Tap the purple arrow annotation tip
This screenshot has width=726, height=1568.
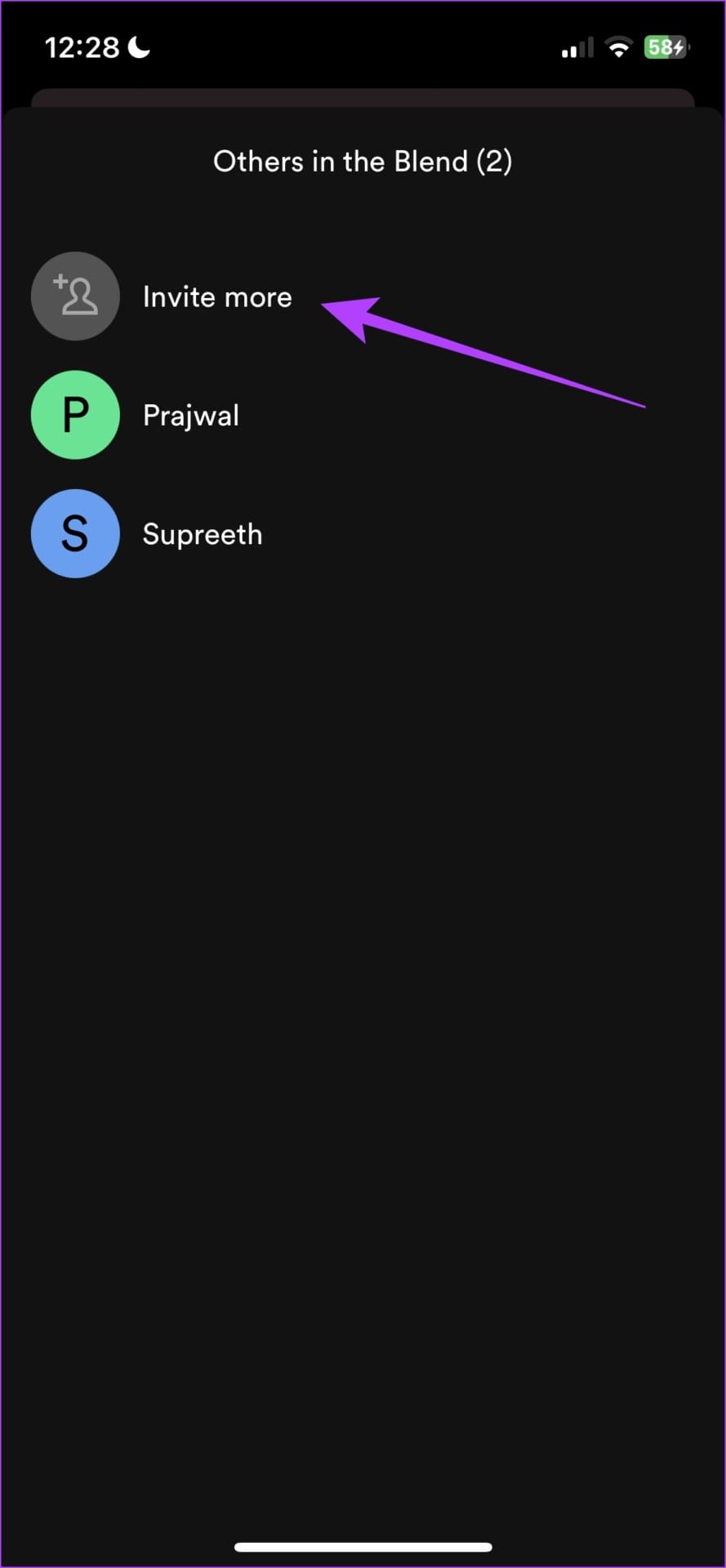tap(327, 306)
